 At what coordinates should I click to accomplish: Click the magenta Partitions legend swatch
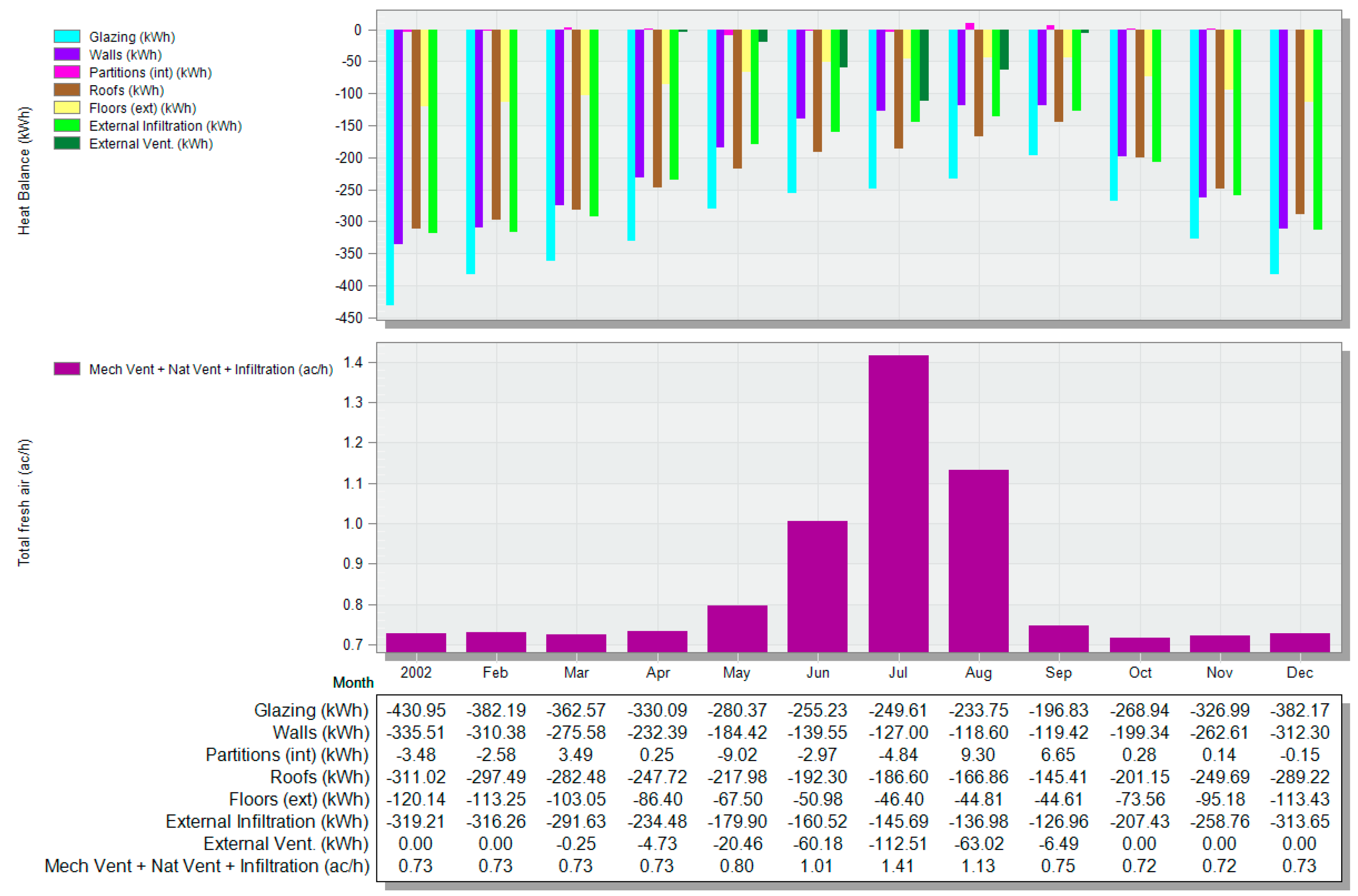(x=67, y=72)
